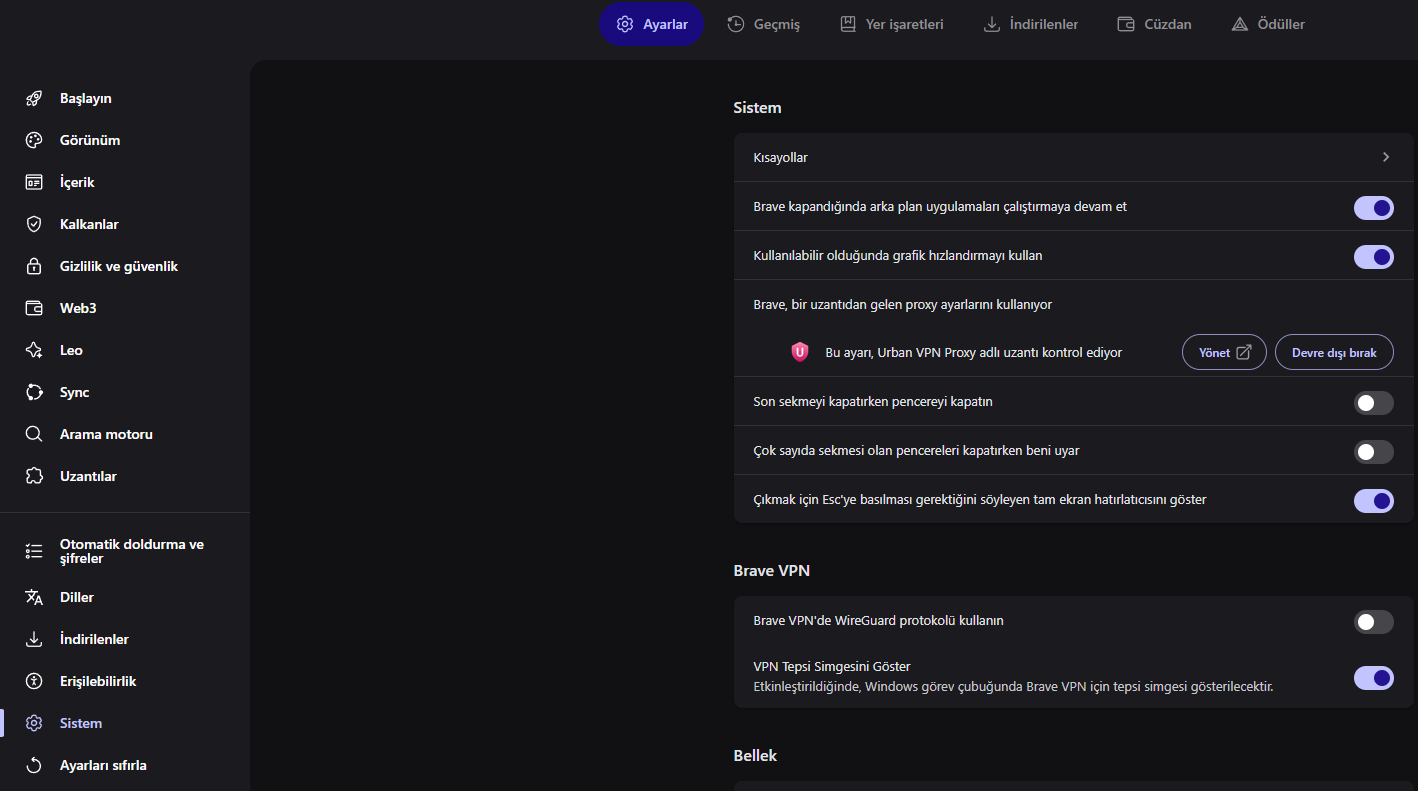Disable running background apps when Brave closes

tap(1374, 207)
